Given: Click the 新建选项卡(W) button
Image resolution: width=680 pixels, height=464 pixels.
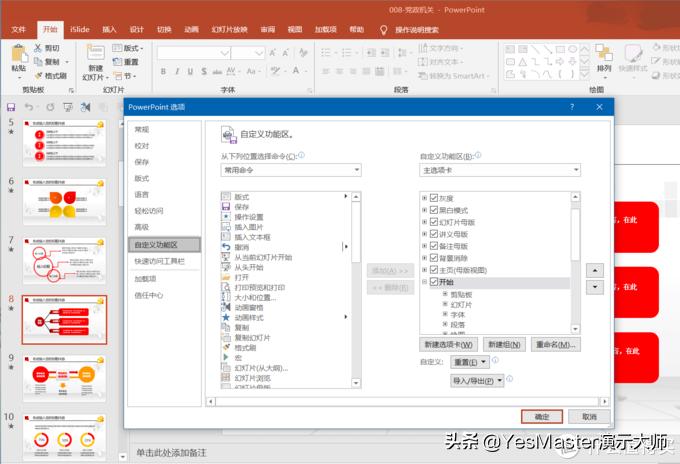Looking at the screenshot, I should click(x=448, y=345).
